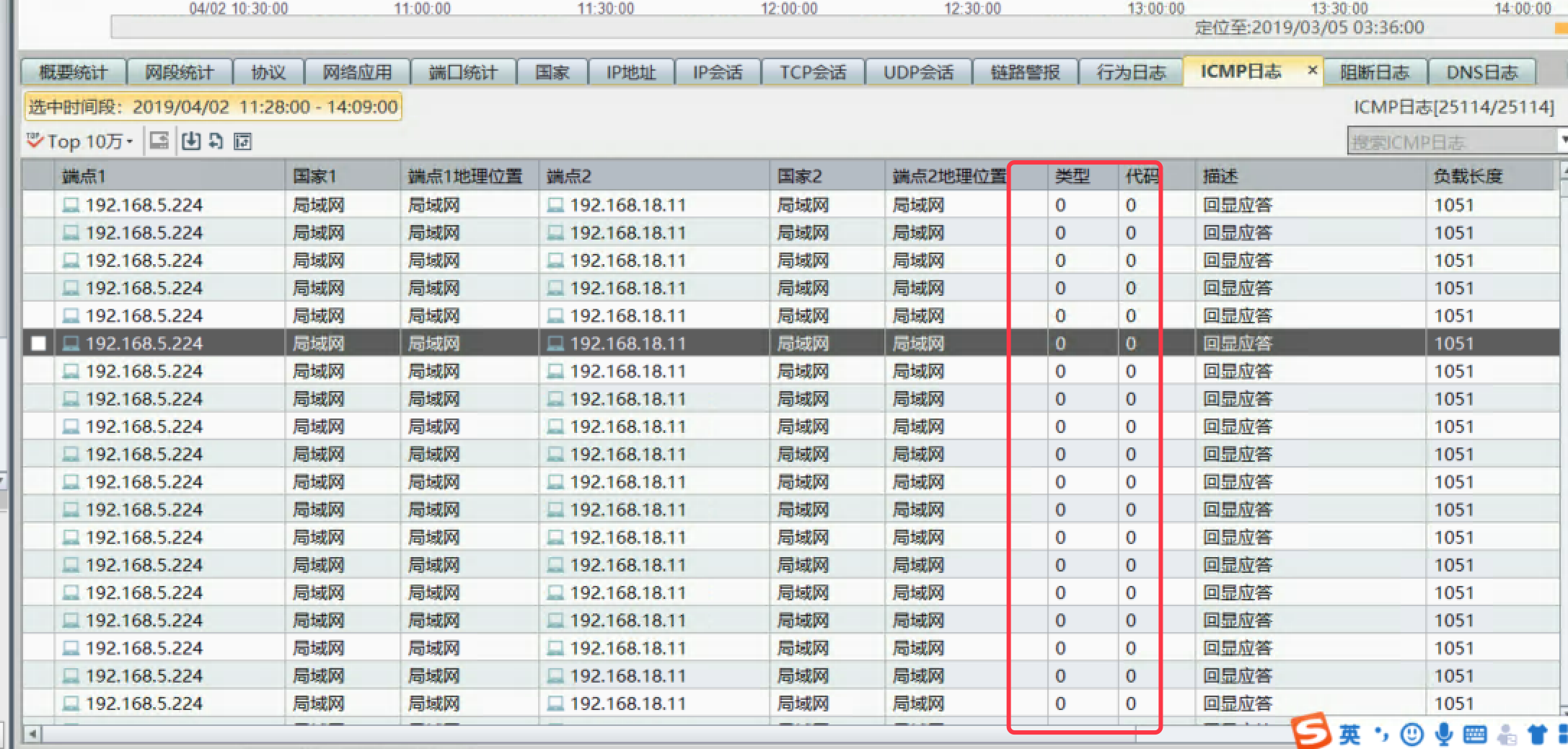Click the 搜索ICMP日志 search field
This screenshot has height=749, width=1568.
(x=1450, y=141)
